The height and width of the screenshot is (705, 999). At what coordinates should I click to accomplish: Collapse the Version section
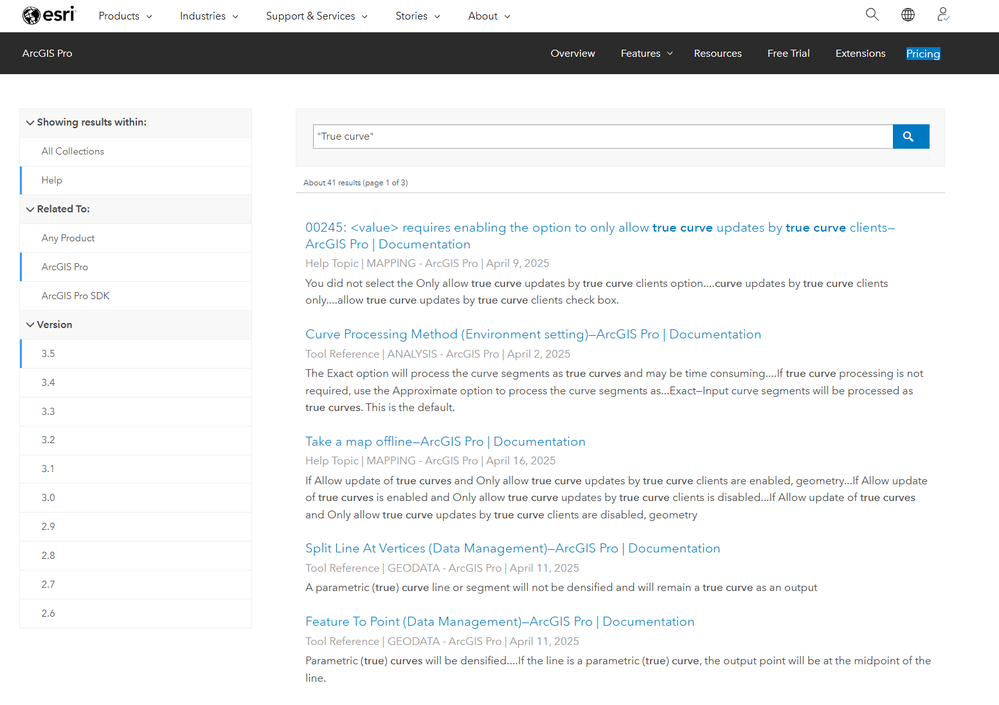coord(136,325)
